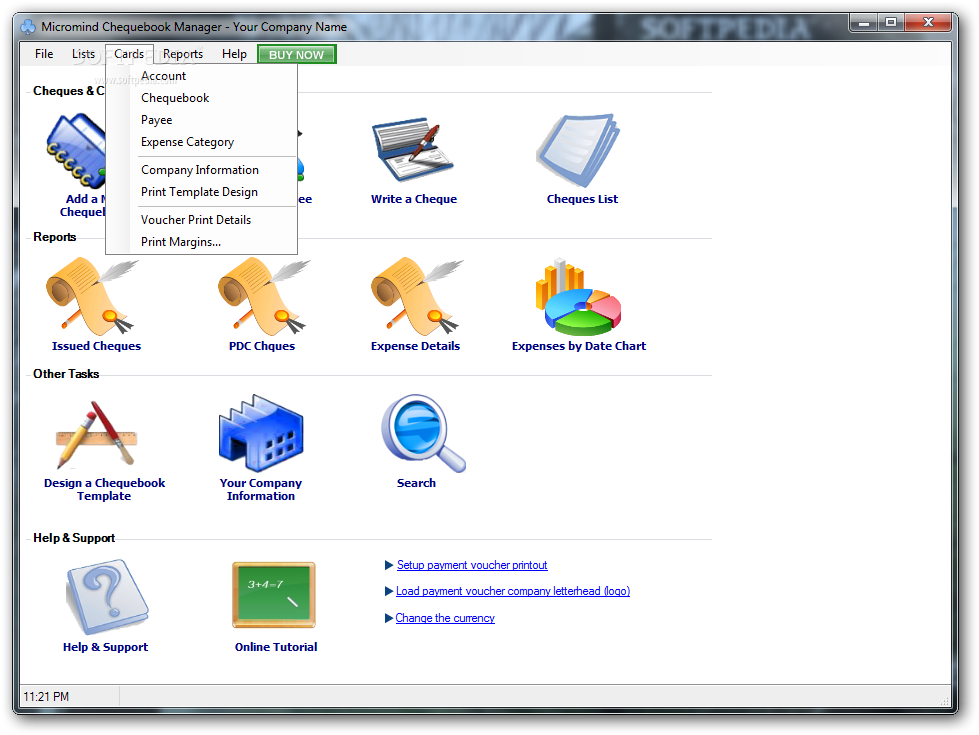This screenshot has width=979, height=735.
Task: Click the Search magnifying glass icon
Action: [x=423, y=433]
